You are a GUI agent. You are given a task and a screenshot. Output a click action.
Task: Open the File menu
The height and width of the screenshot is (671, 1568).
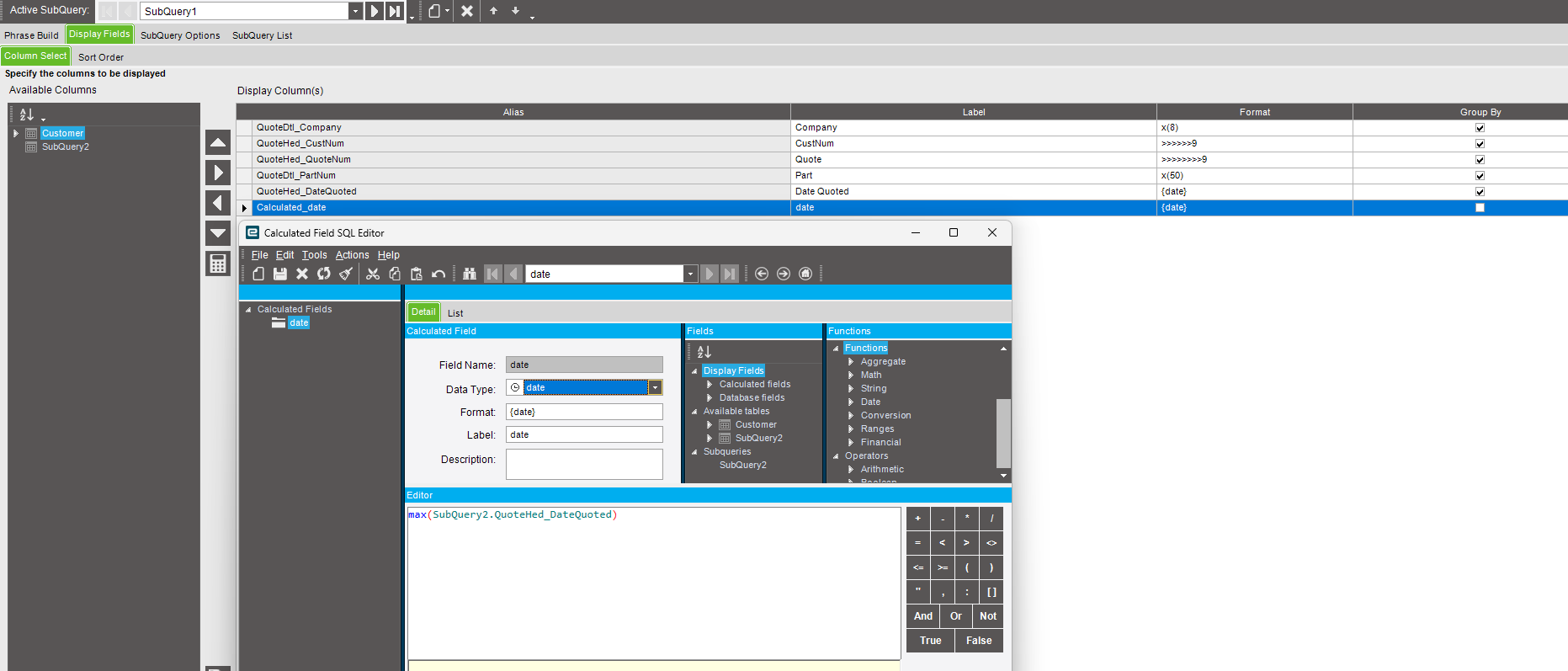click(260, 255)
